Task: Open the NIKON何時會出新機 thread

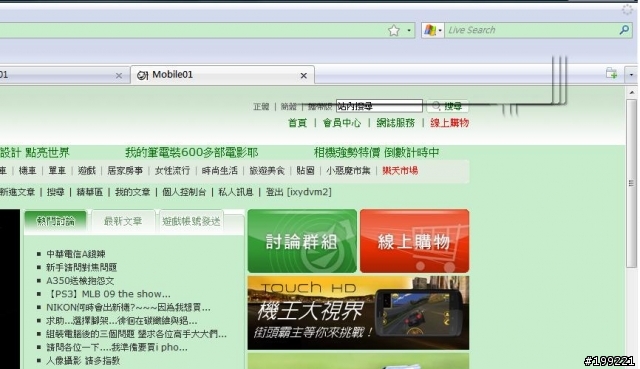Action: [x=128, y=307]
